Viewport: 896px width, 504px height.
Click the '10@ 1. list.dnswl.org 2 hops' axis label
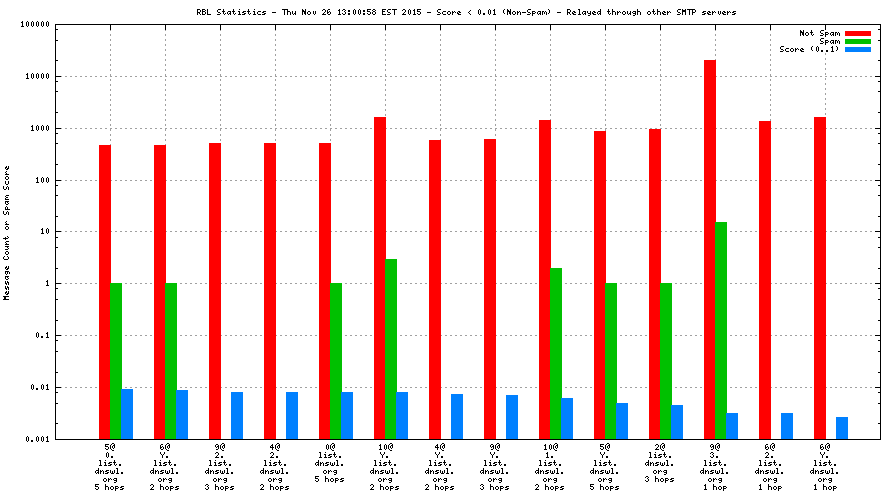550,466
